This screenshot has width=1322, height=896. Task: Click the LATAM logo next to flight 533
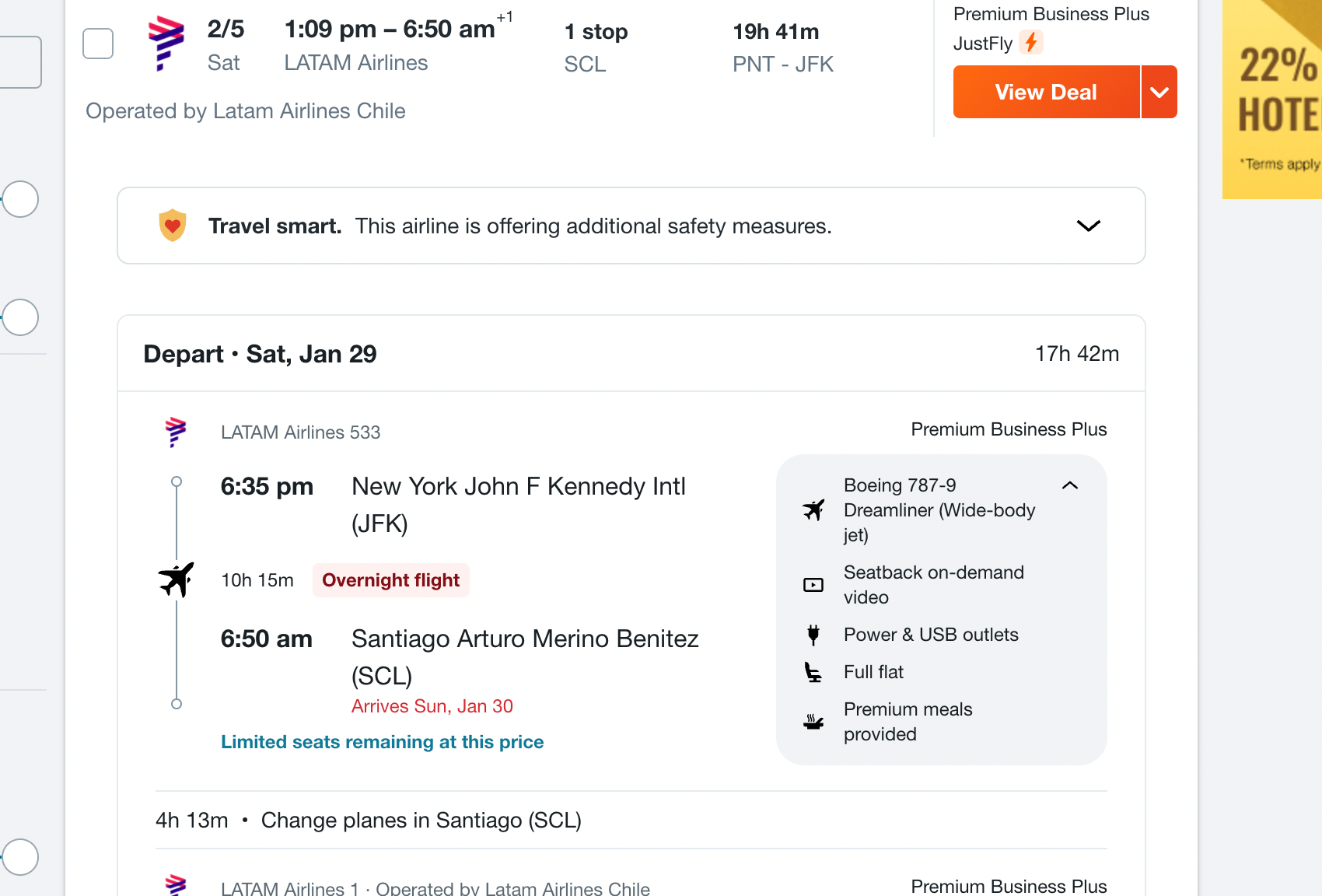pos(176,432)
